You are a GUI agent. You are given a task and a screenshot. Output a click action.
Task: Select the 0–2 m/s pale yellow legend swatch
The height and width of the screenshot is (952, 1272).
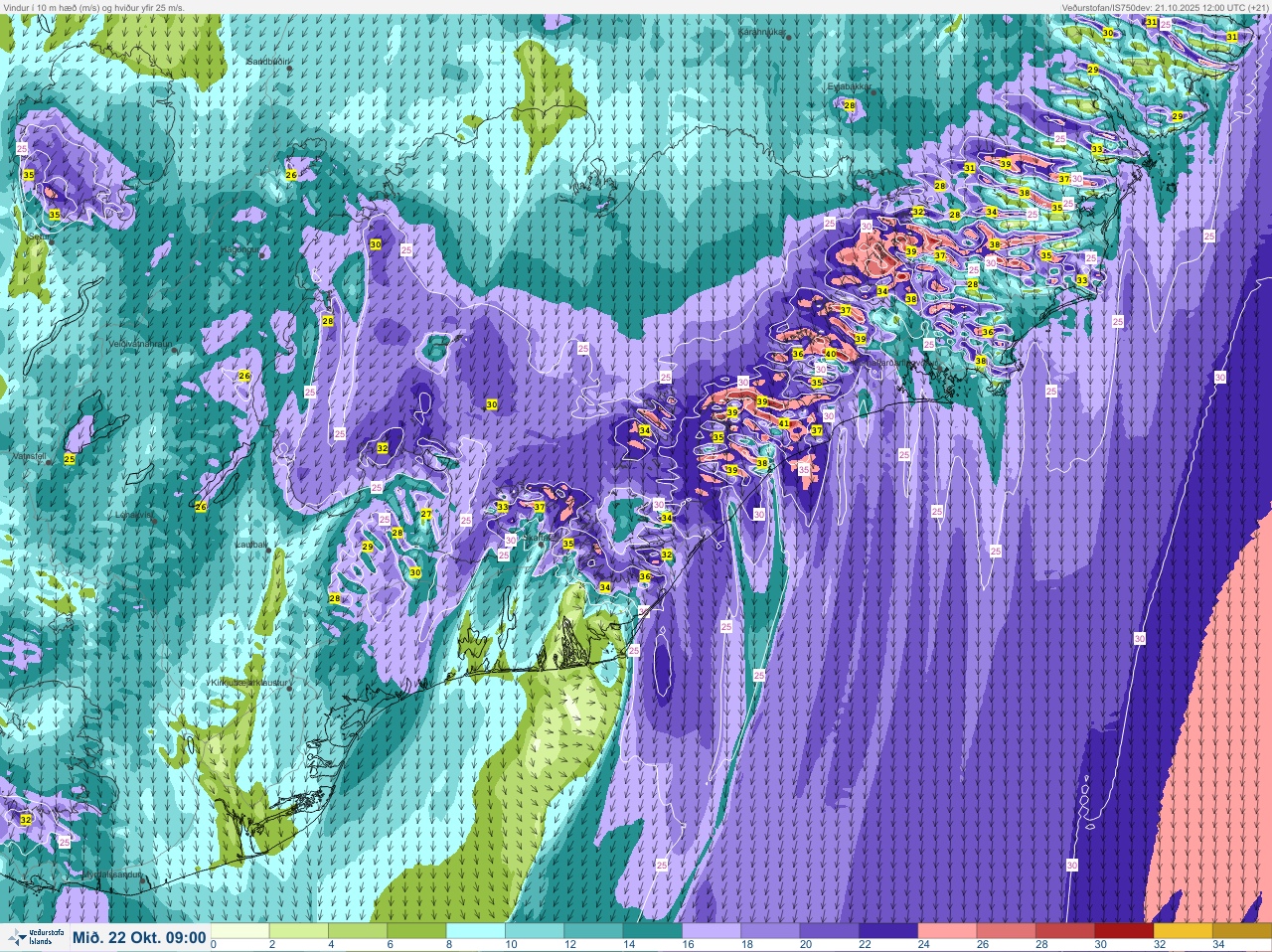[x=240, y=931]
